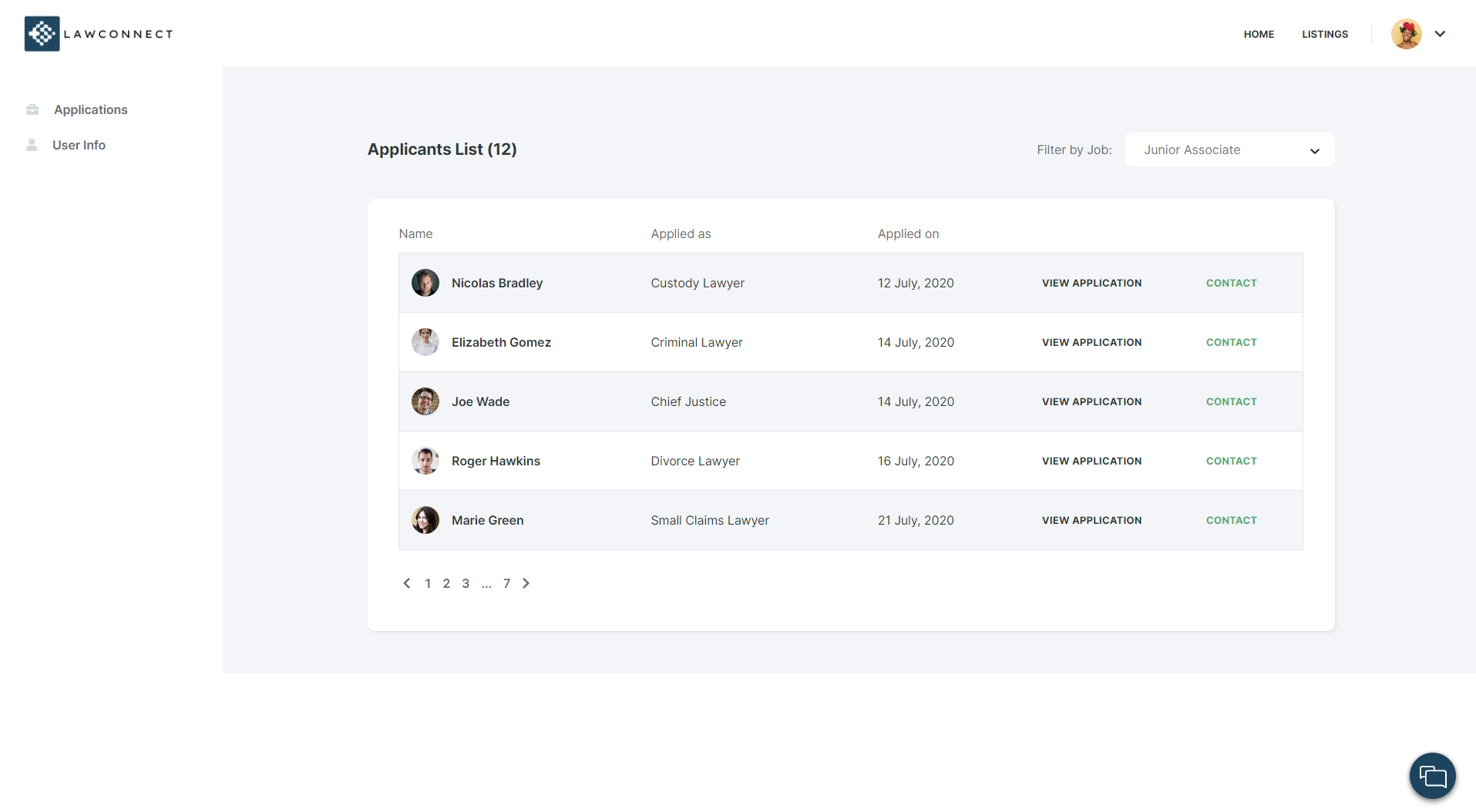Click Elizabeth Gomez's avatar
Viewport: 1476px width, 812px height.
click(425, 342)
